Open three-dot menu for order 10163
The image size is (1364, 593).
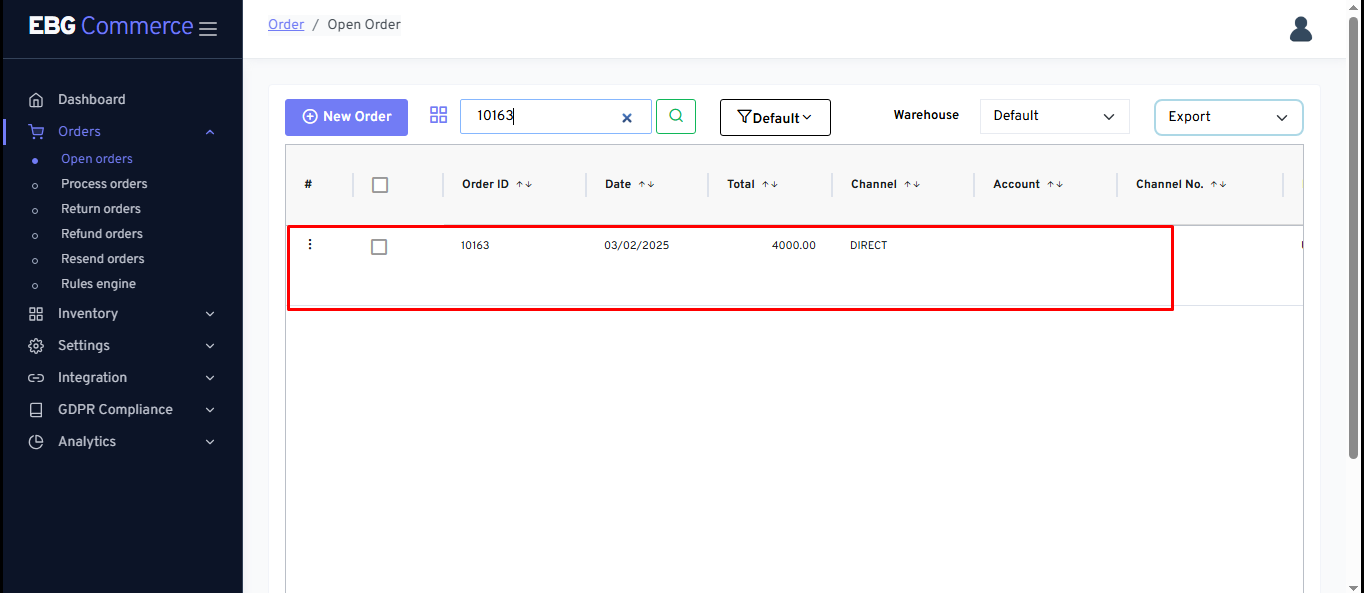310,245
